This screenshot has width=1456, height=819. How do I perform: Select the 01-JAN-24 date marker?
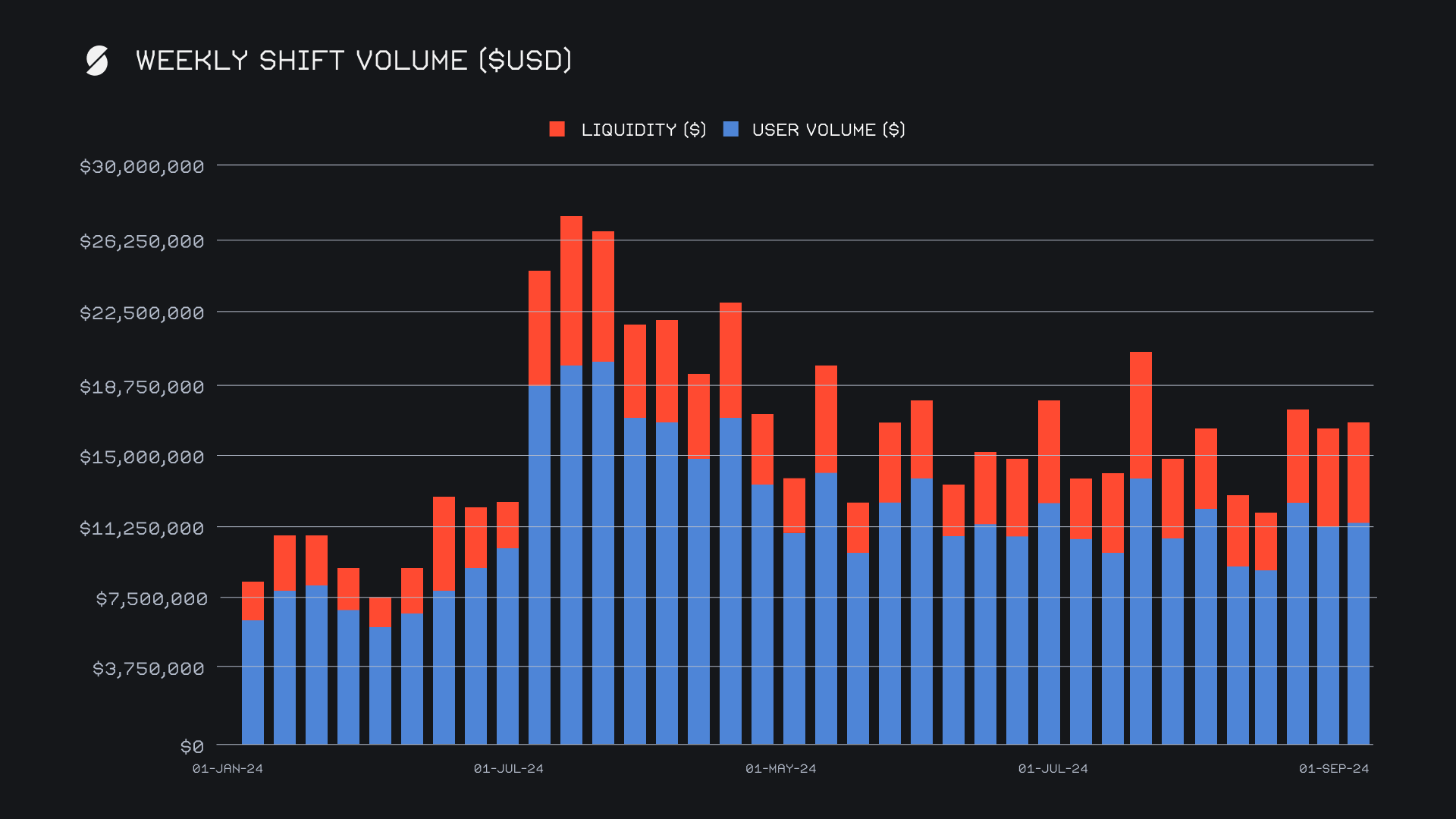pyautogui.click(x=227, y=769)
